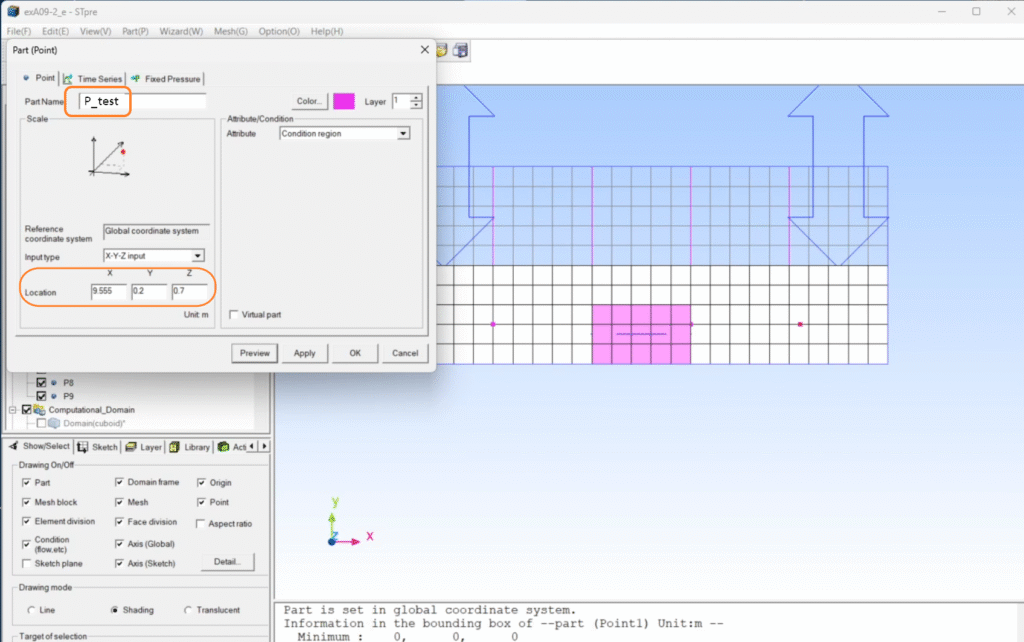Click the P8 point icon in tree

click(x=54, y=383)
